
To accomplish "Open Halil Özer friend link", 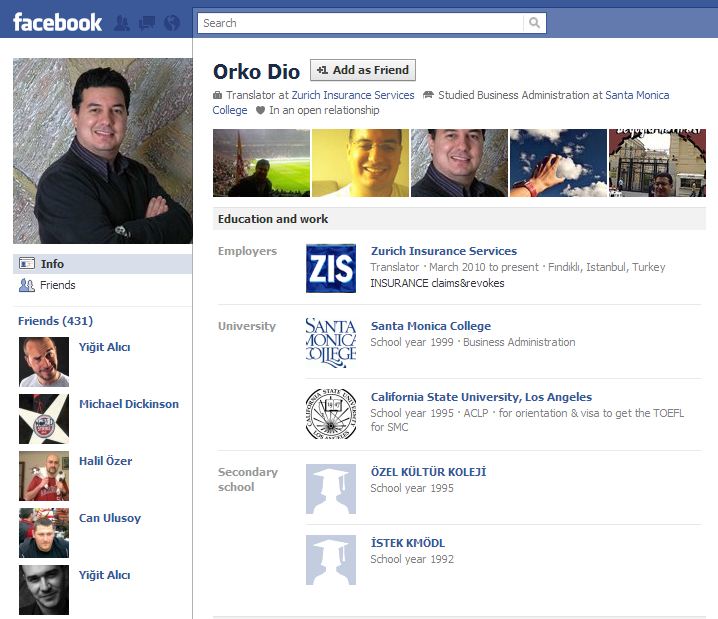I will point(105,461).
